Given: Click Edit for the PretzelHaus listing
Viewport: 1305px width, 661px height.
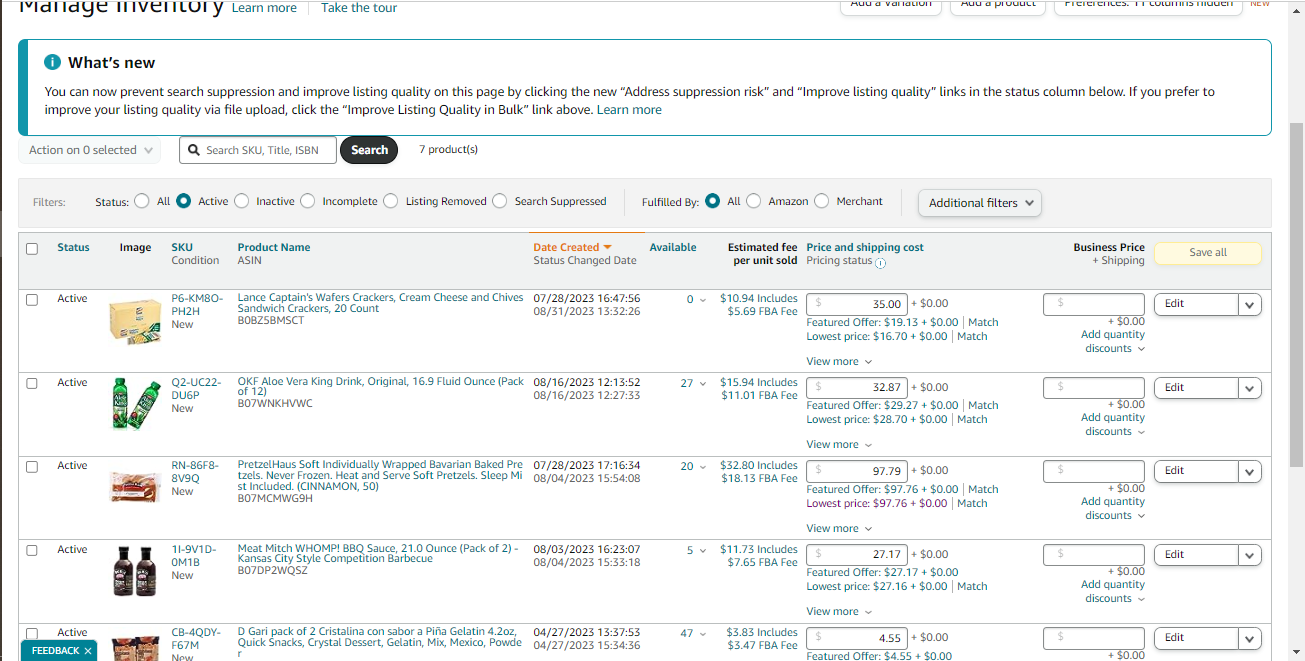Looking at the screenshot, I should [1196, 471].
